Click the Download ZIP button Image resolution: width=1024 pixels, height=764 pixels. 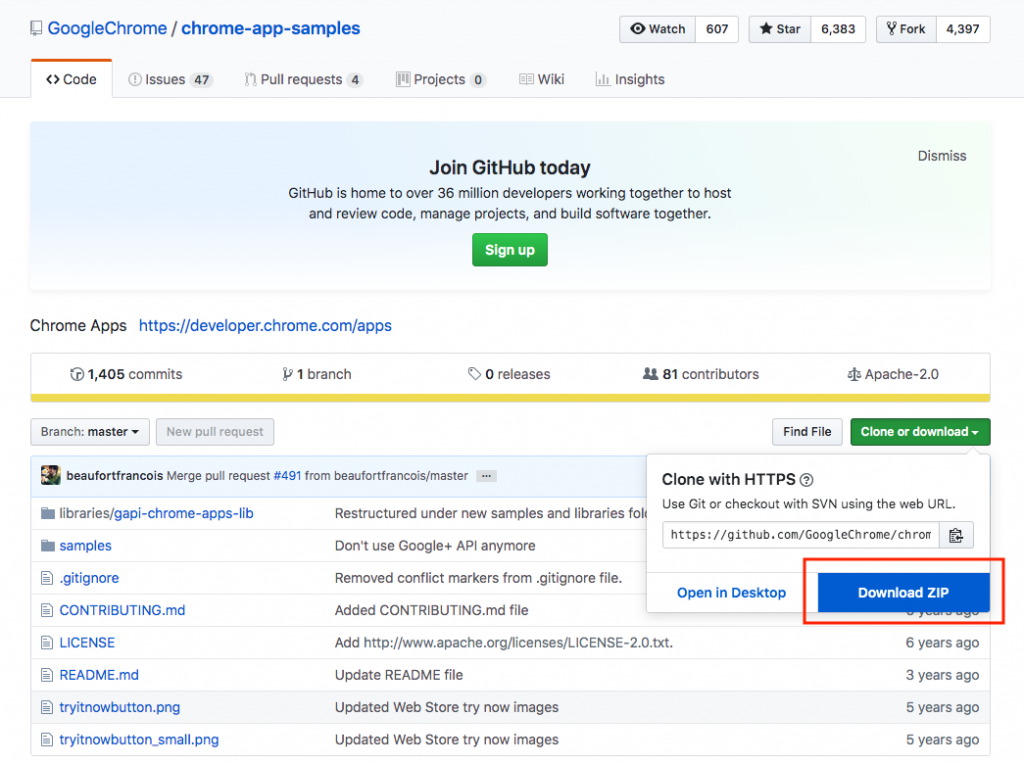(903, 592)
